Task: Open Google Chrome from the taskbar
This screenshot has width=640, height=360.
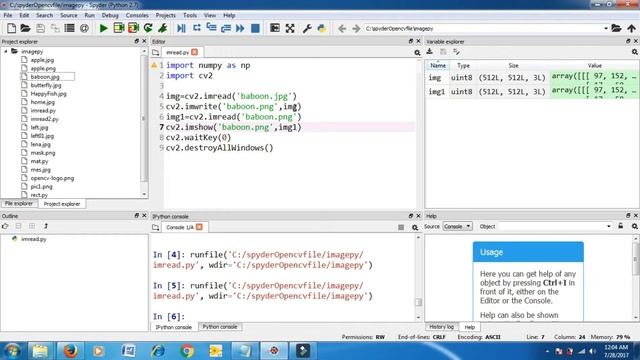Action: click(x=187, y=351)
